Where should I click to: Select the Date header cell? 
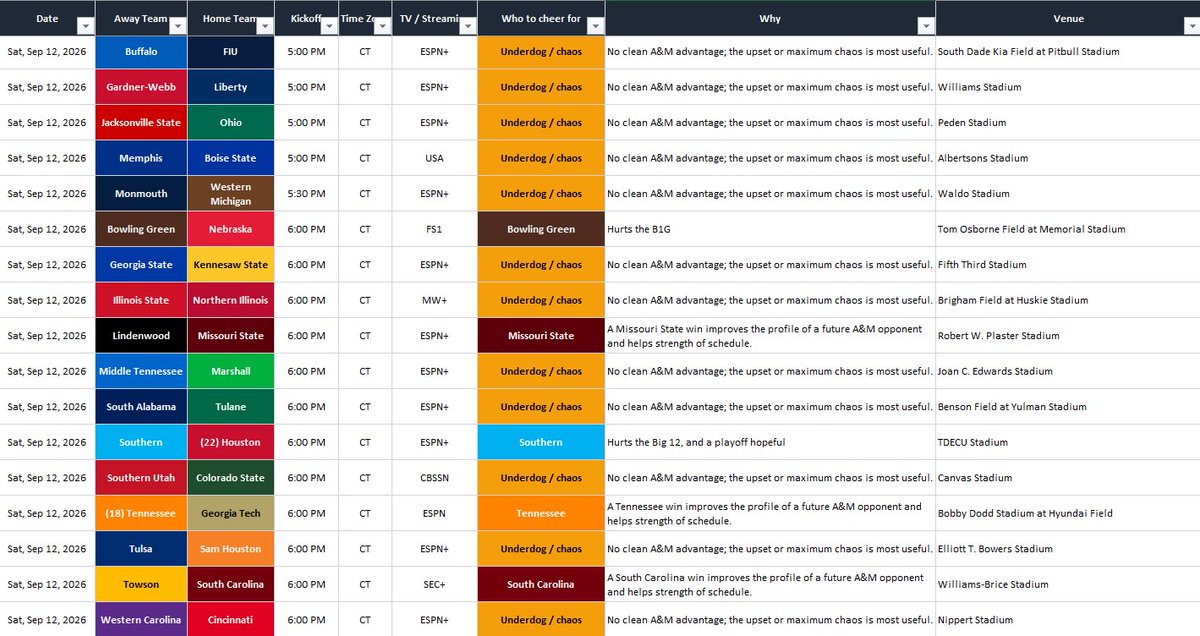coord(47,18)
